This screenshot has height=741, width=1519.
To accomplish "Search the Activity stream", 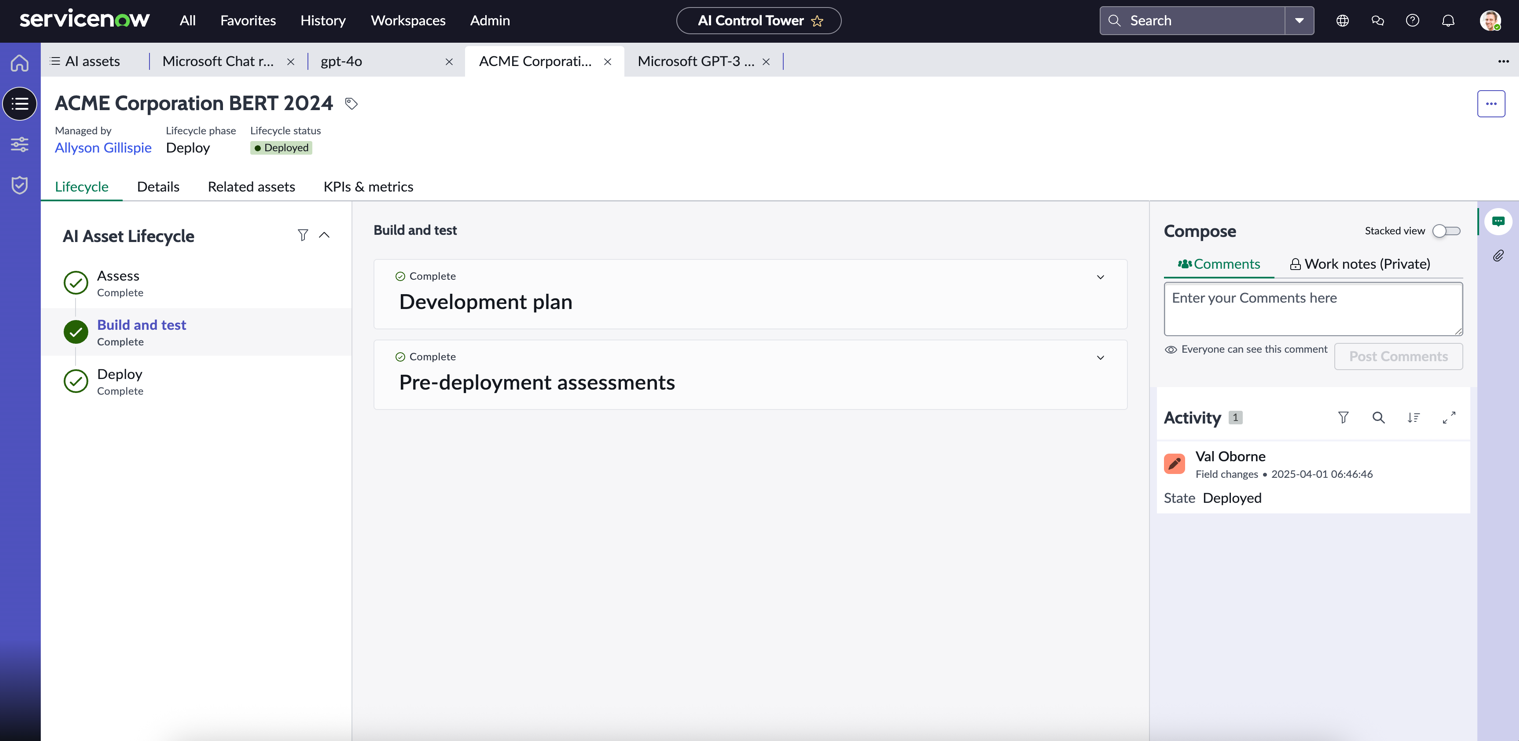I will tap(1378, 417).
